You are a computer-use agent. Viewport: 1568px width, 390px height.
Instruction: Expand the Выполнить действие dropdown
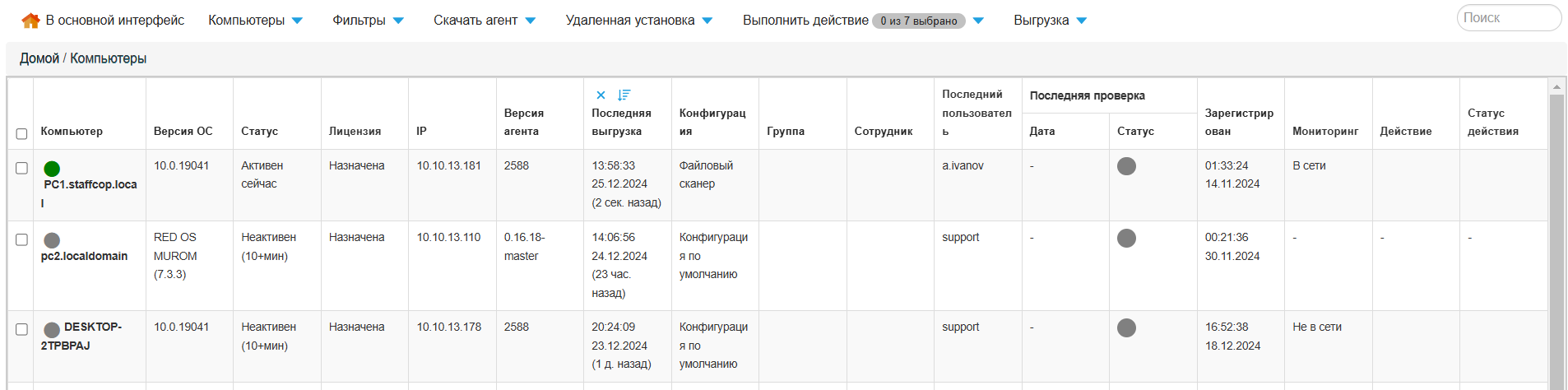coord(862,21)
